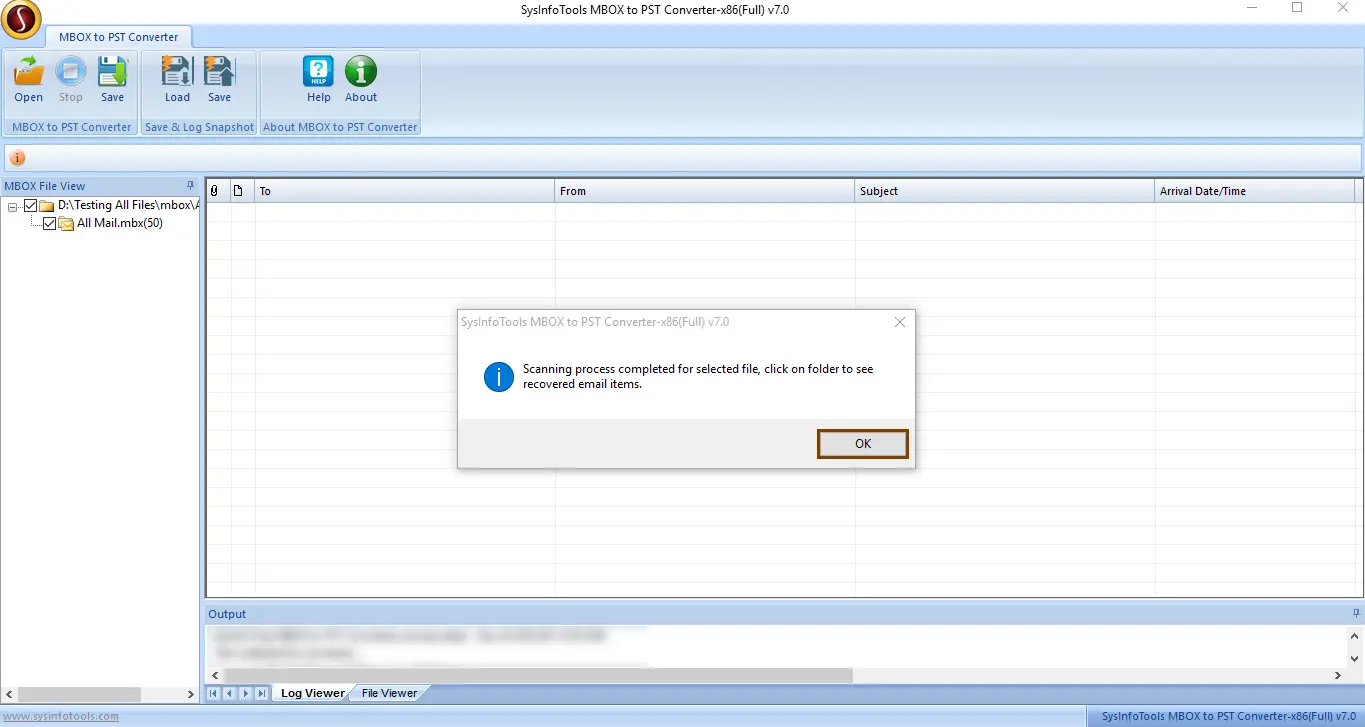Uncheck the All Mail.mbx checkbox
Screen dimensions: 1365x727
tap(49, 224)
